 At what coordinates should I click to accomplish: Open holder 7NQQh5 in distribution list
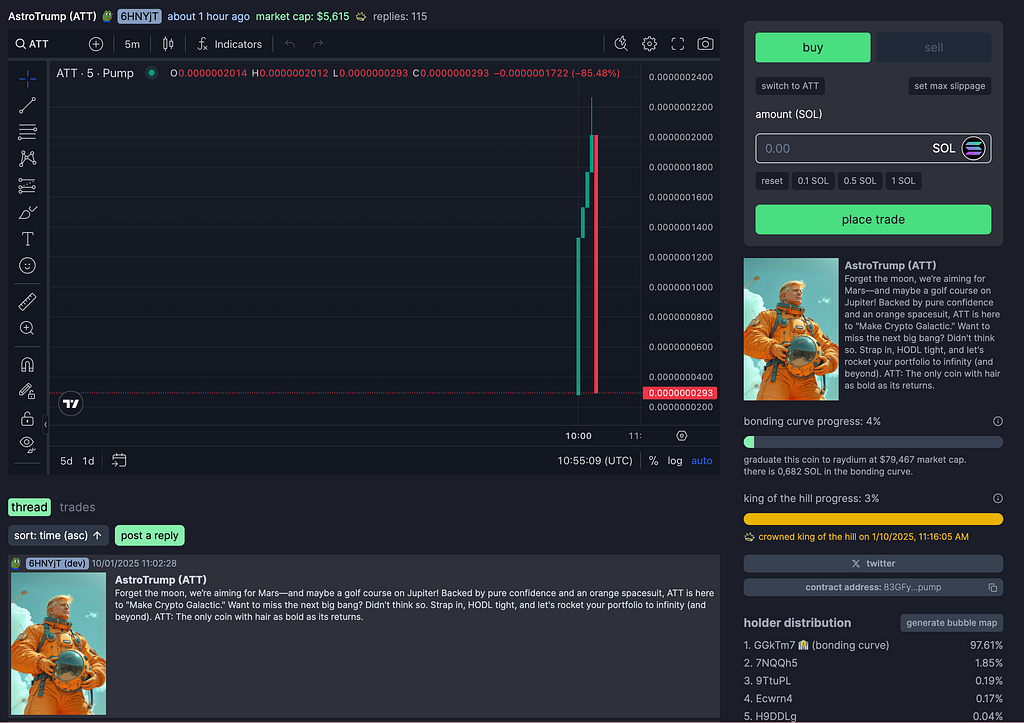coord(776,663)
